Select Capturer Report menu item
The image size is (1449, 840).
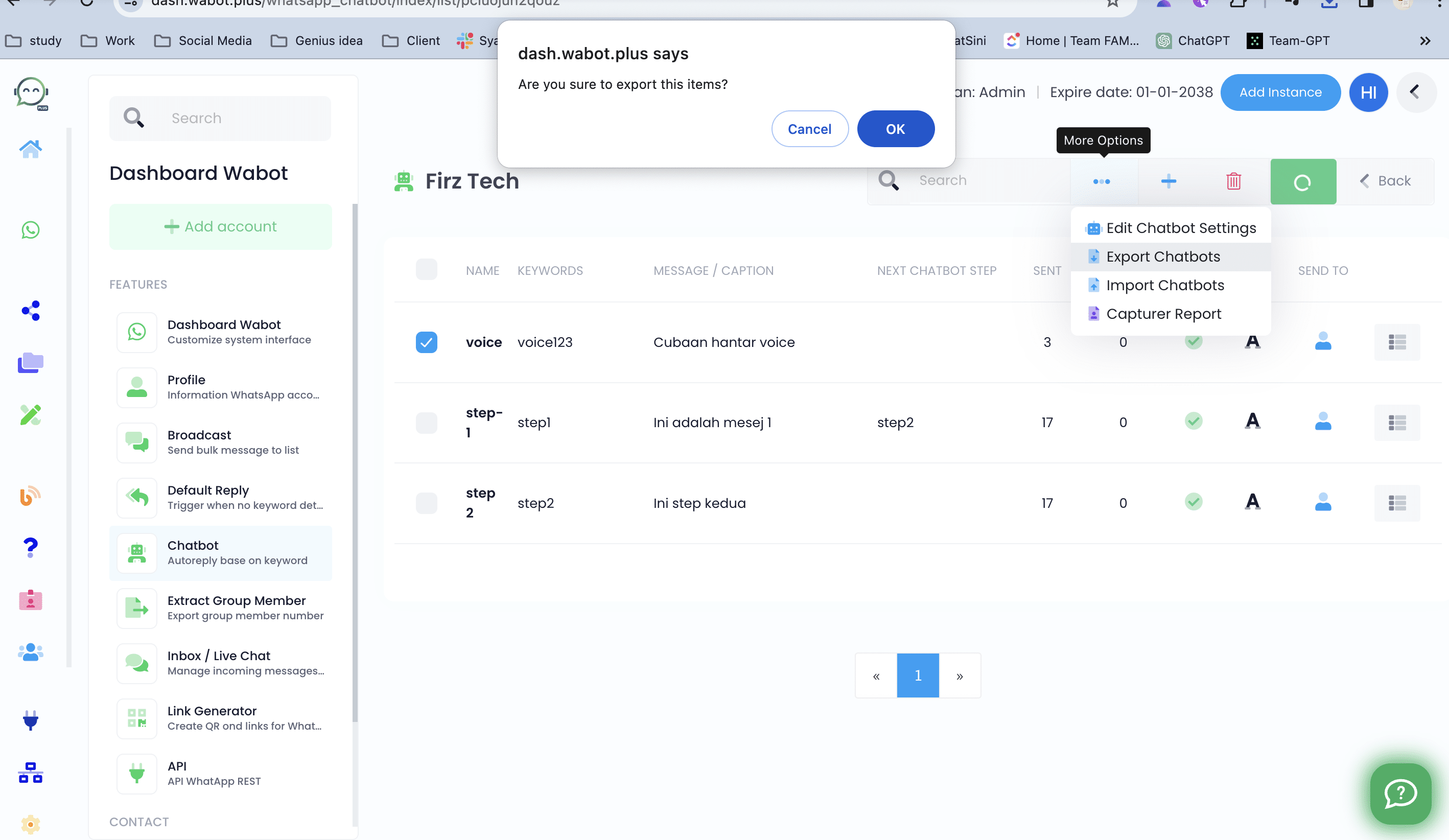click(1171, 314)
